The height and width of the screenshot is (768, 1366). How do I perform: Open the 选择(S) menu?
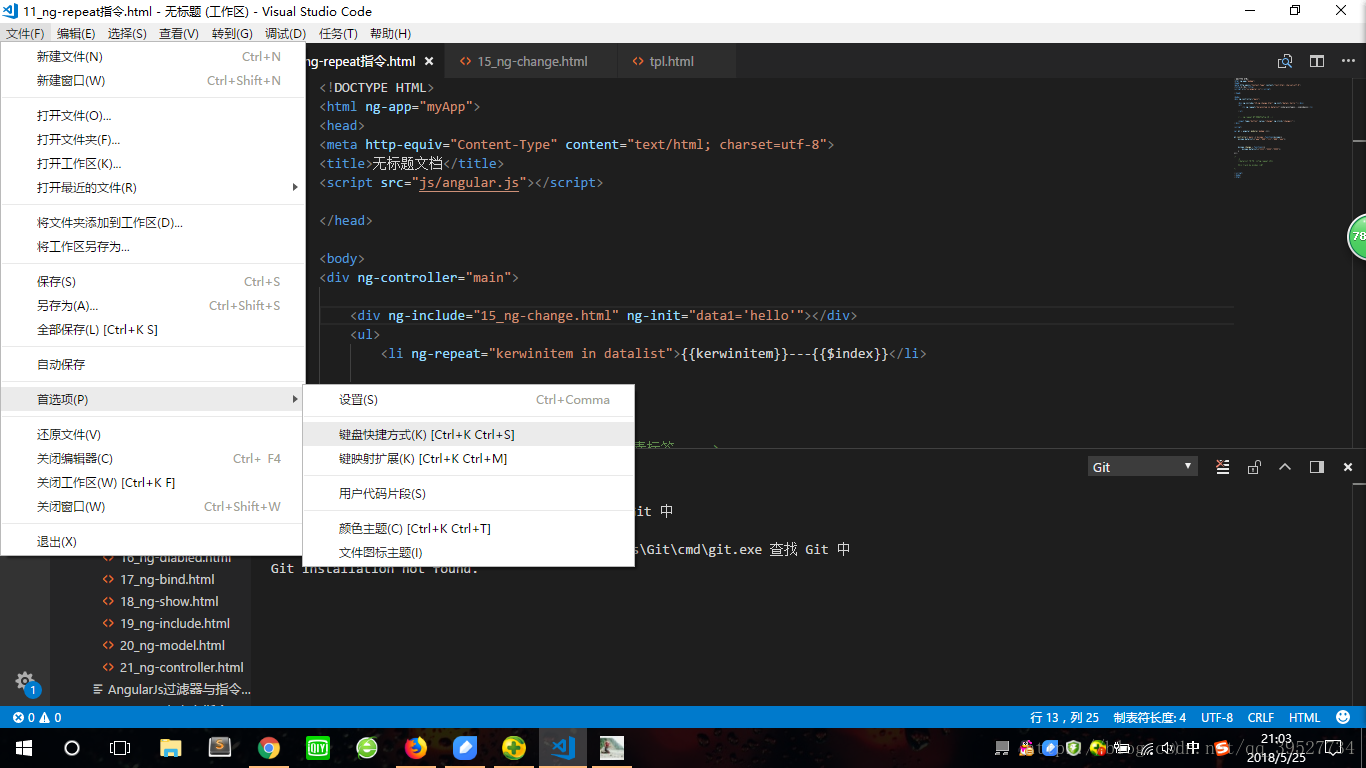click(x=127, y=33)
